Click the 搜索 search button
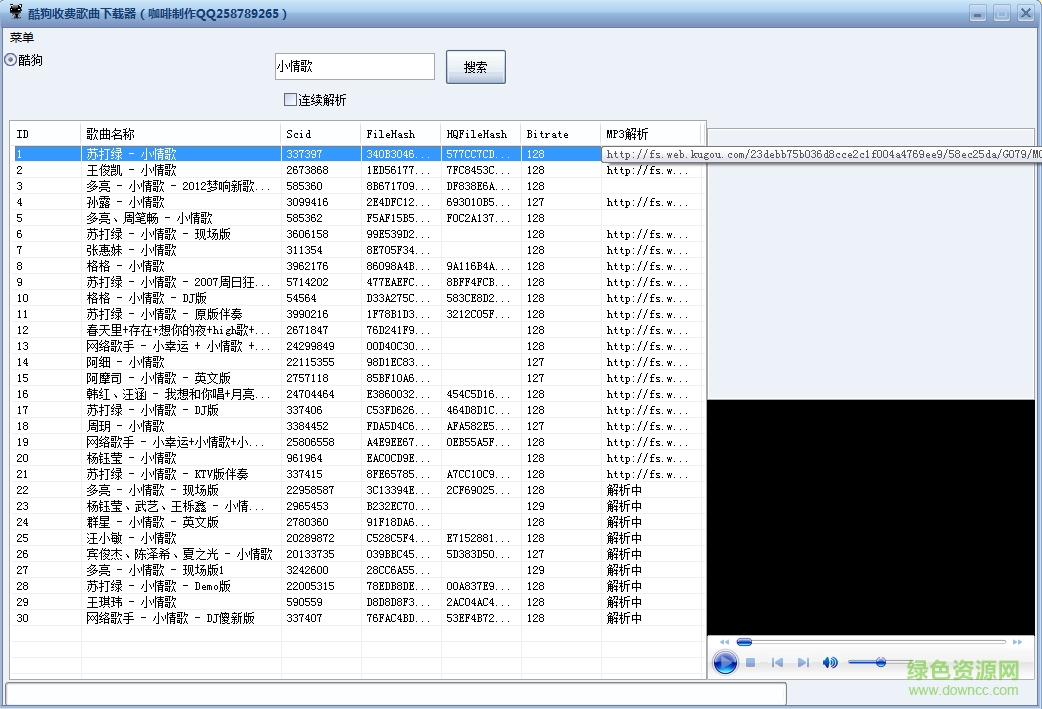 pos(475,66)
